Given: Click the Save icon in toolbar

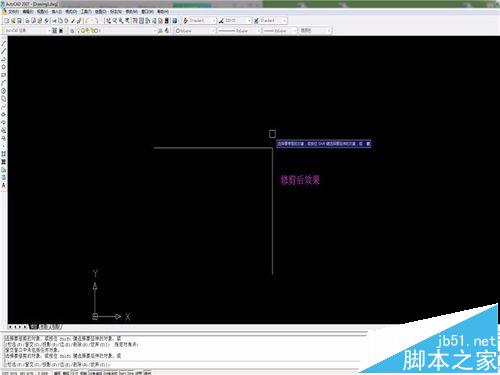Looking at the screenshot, I should 19,21.
